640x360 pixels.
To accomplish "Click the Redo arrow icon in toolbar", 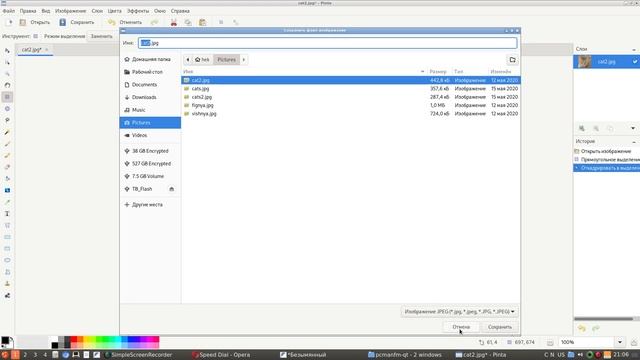I will click(154, 22).
